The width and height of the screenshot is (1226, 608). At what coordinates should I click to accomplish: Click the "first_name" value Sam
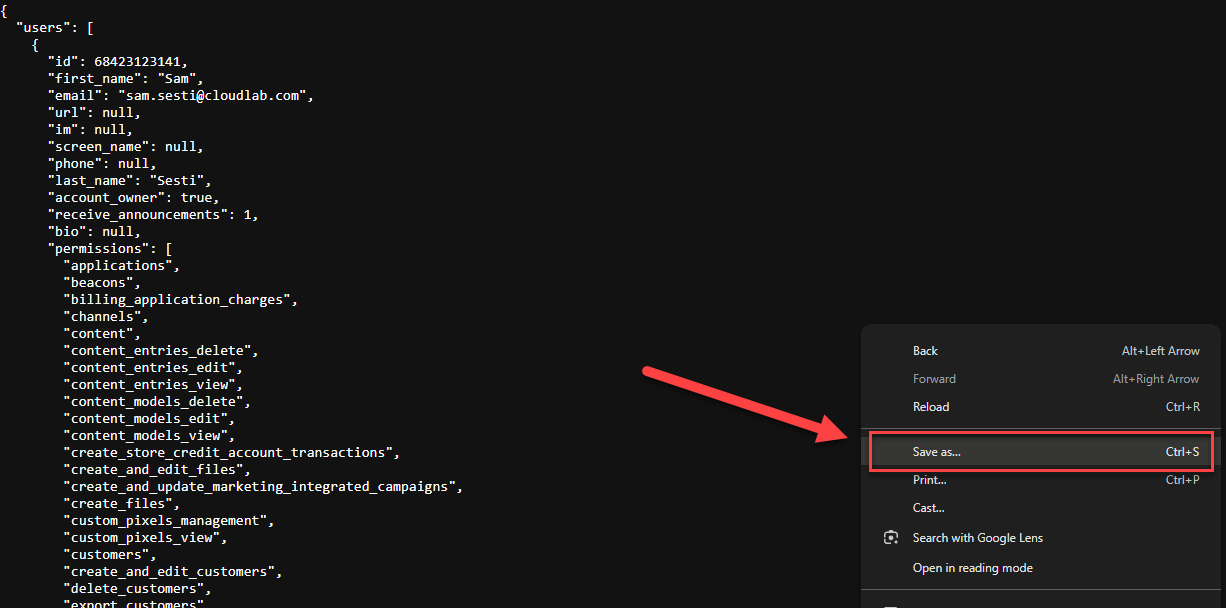click(183, 79)
